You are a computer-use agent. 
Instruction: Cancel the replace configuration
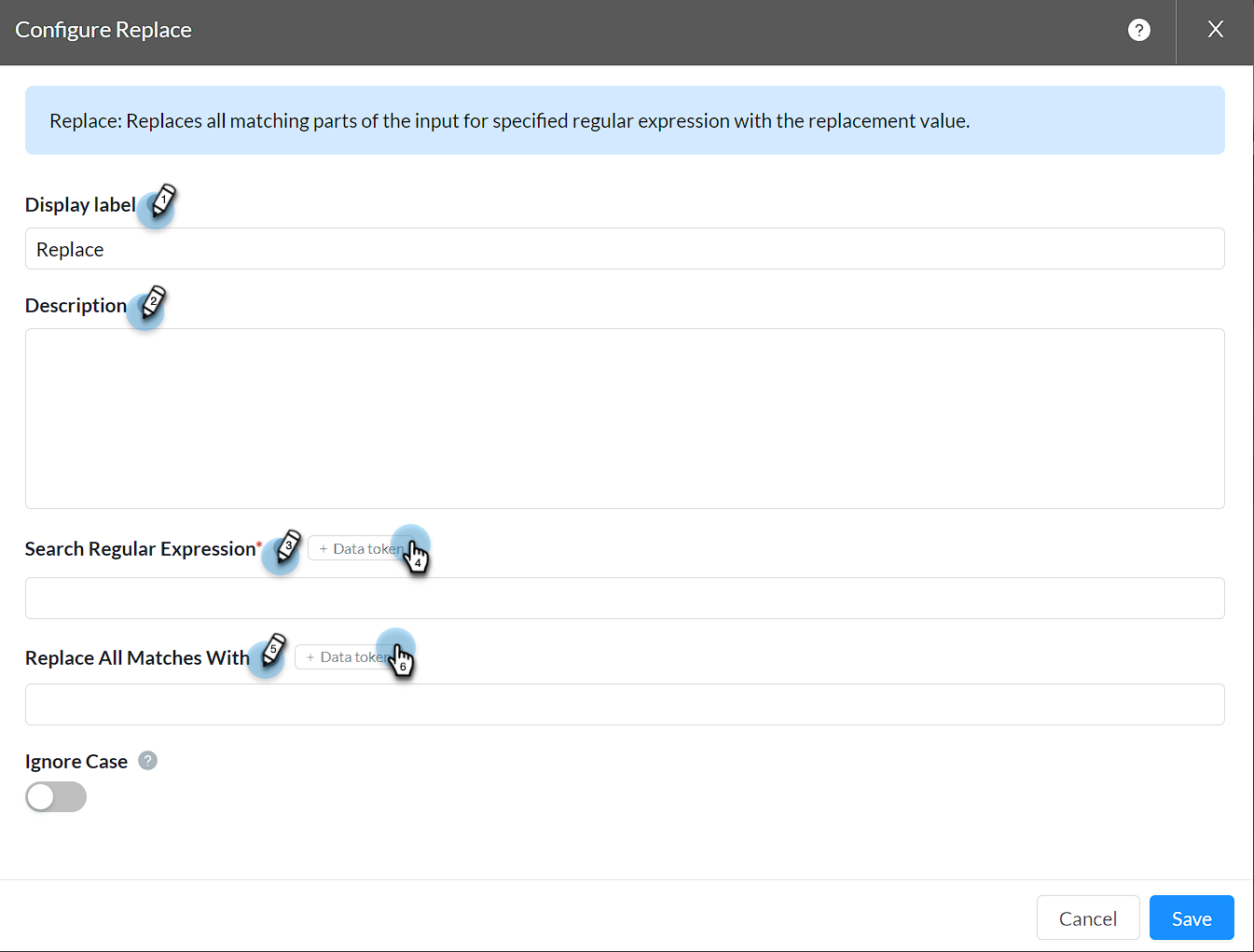1088,918
